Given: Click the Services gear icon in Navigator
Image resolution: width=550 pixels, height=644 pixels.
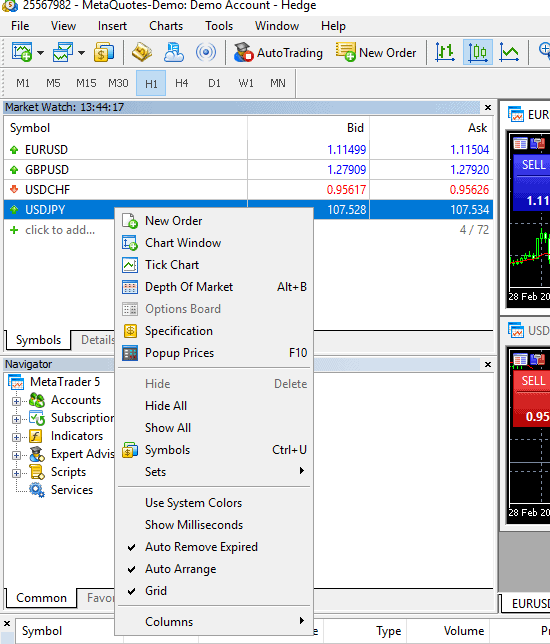Looking at the screenshot, I should point(37,490).
